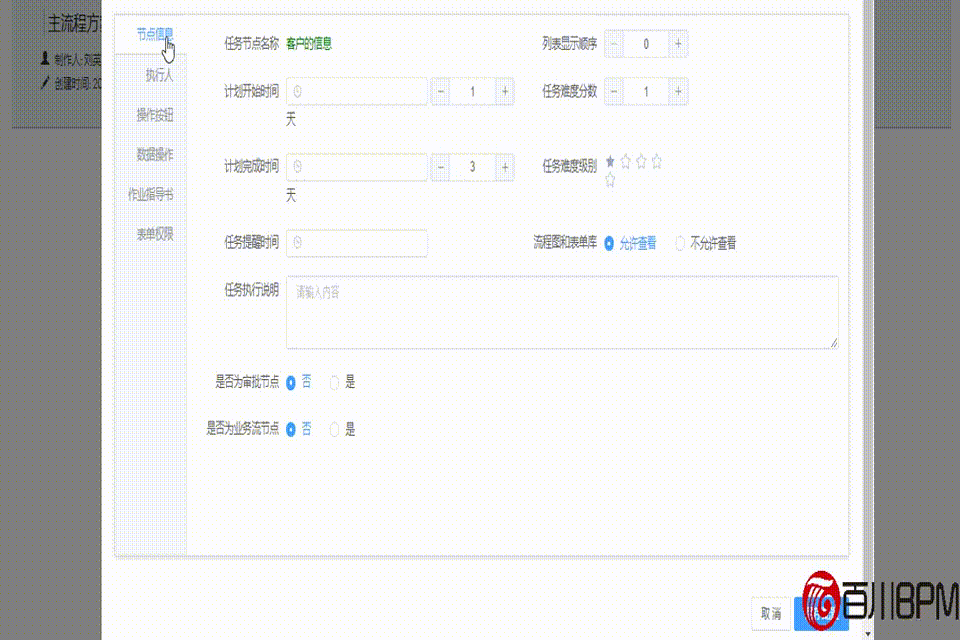Open the 操作按钮 tab
Screen dimensions: 960x640
pos(154,115)
